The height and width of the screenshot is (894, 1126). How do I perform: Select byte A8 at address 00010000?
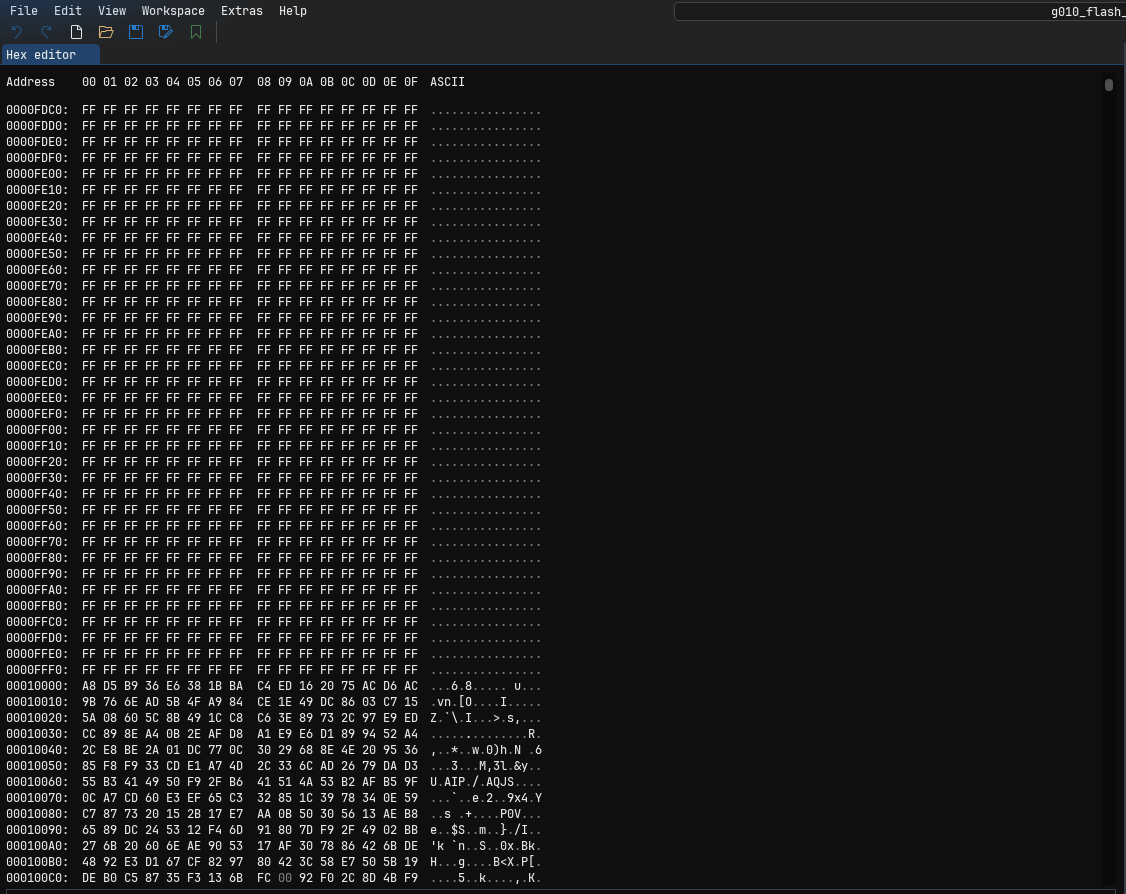[x=89, y=686]
